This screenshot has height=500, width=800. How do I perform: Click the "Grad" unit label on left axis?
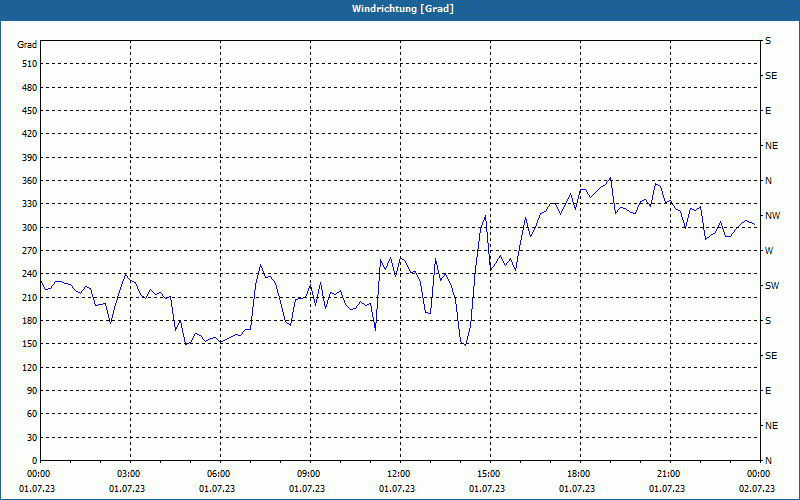pyautogui.click(x=27, y=45)
